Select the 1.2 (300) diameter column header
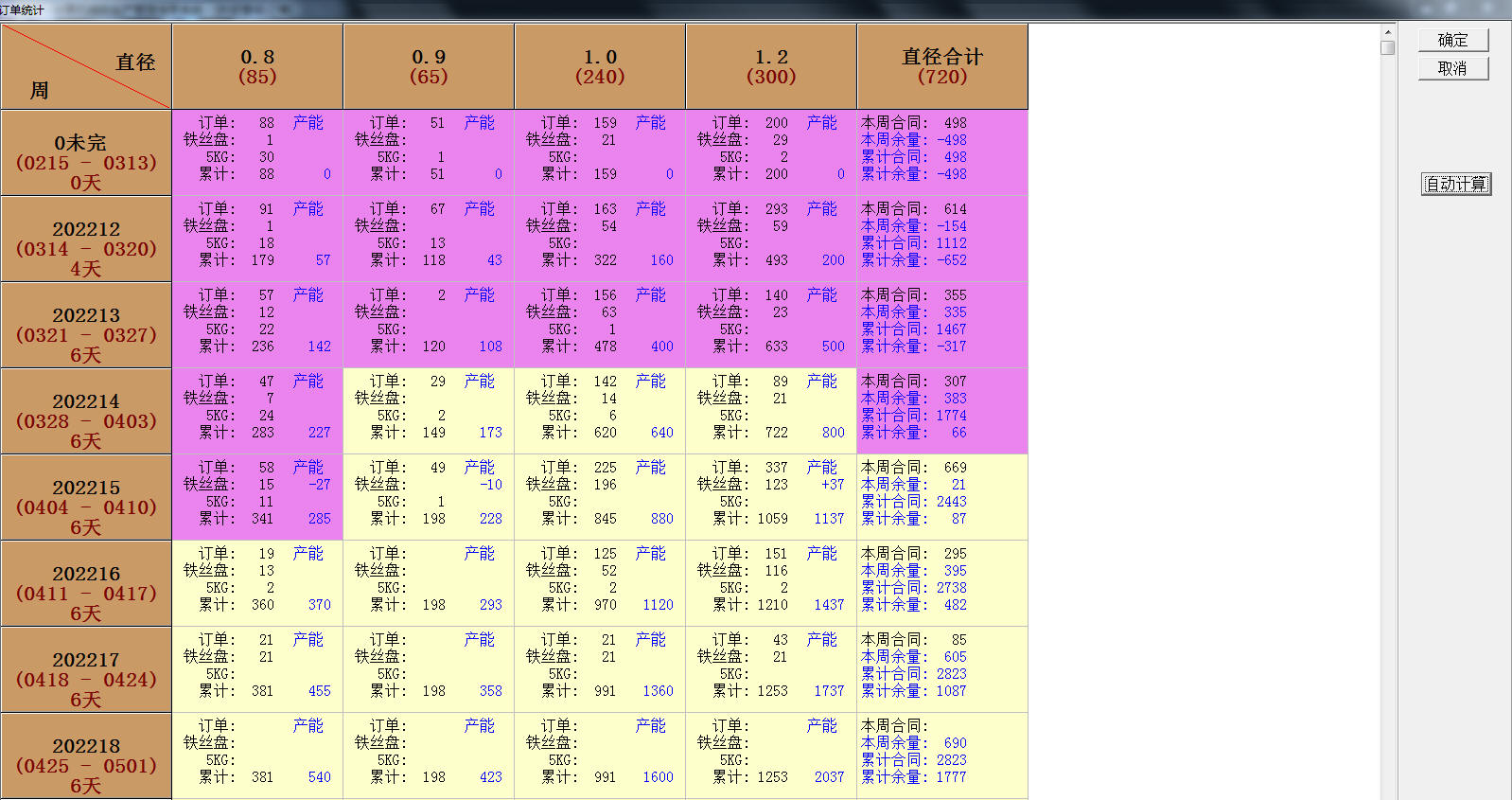Screen dimensions: 1512x800 tap(771, 66)
